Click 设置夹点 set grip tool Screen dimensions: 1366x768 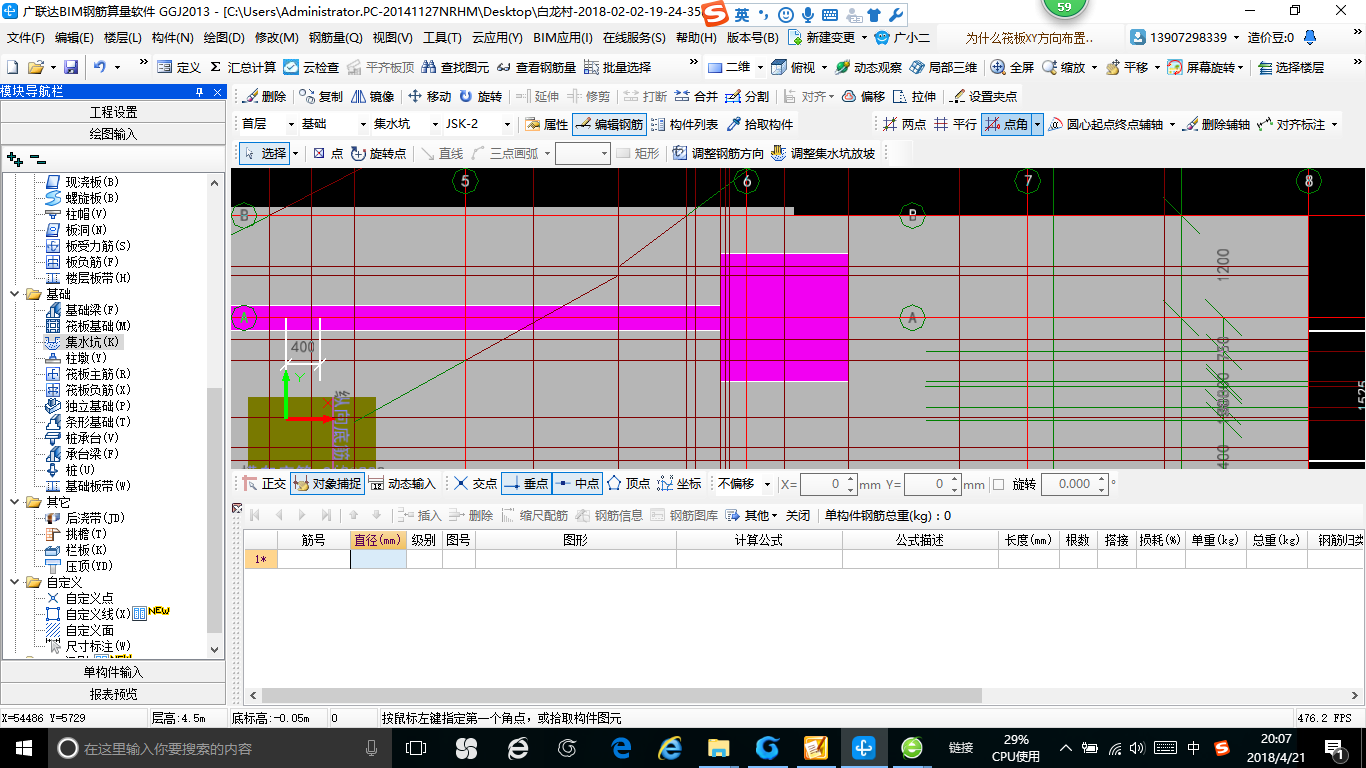984,97
